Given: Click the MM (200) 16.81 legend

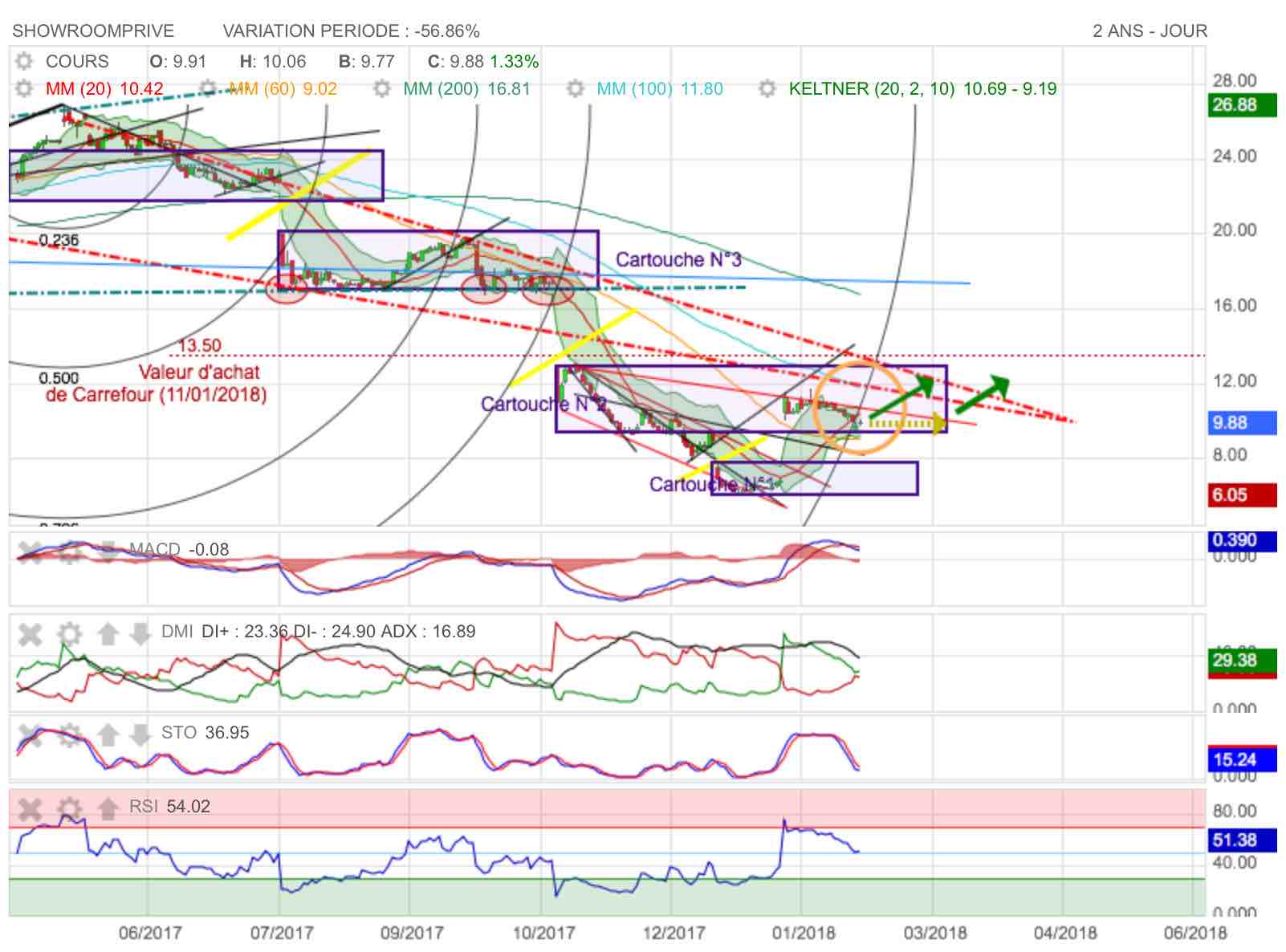Looking at the screenshot, I should [x=466, y=88].
